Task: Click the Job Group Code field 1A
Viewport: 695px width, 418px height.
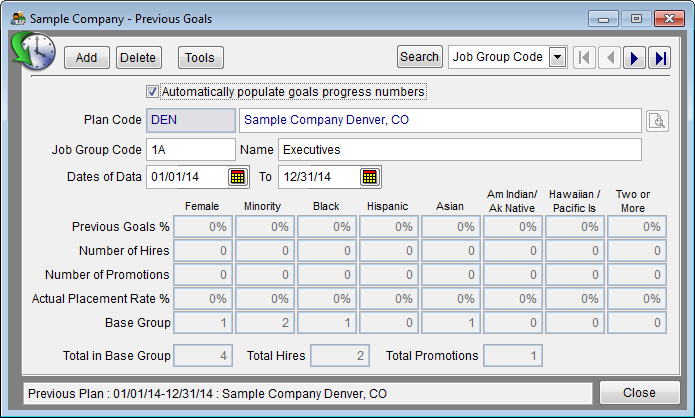Action: [190, 149]
